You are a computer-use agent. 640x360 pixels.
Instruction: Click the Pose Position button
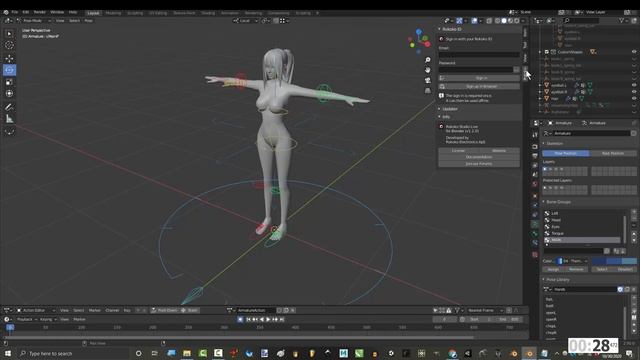(x=566, y=153)
